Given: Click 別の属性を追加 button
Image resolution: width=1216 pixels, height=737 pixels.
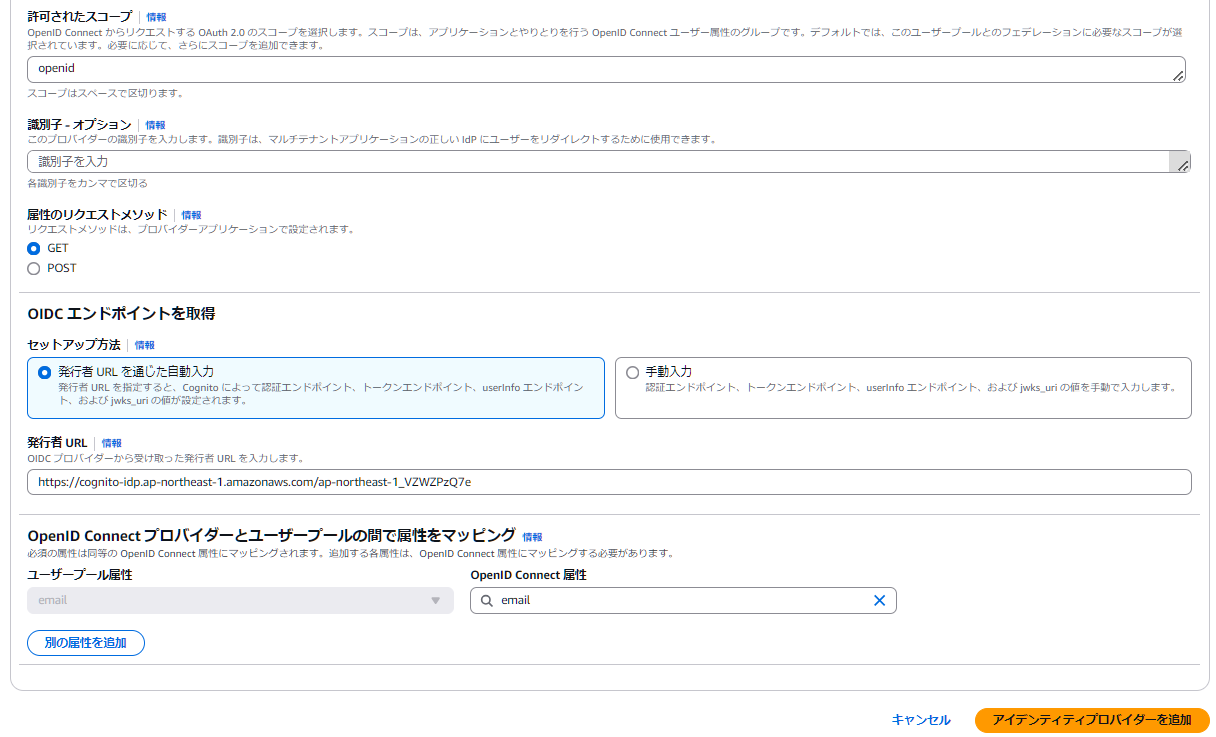Looking at the screenshot, I should (86, 643).
